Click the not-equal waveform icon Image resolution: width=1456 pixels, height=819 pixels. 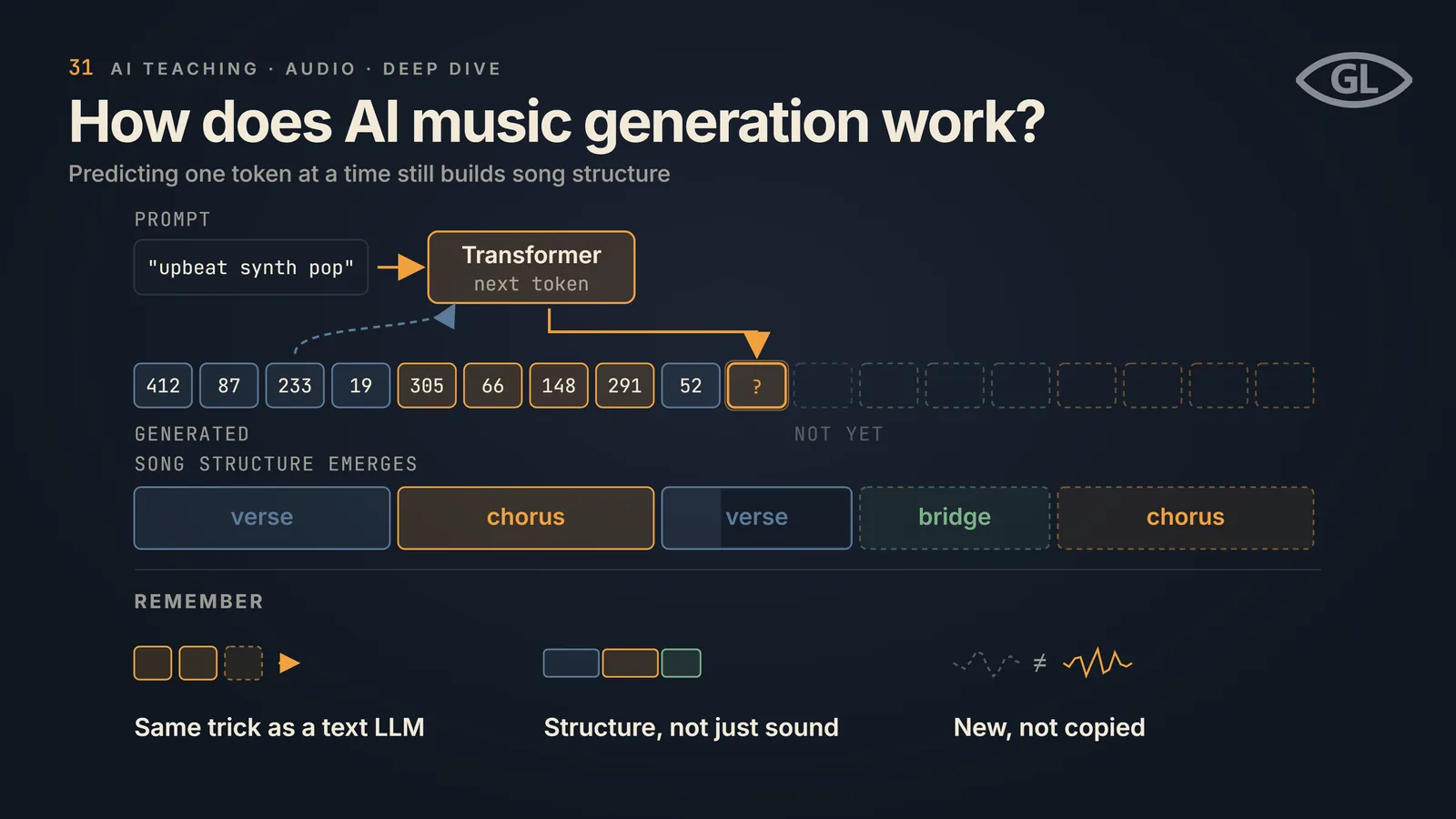coord(1043,663)
